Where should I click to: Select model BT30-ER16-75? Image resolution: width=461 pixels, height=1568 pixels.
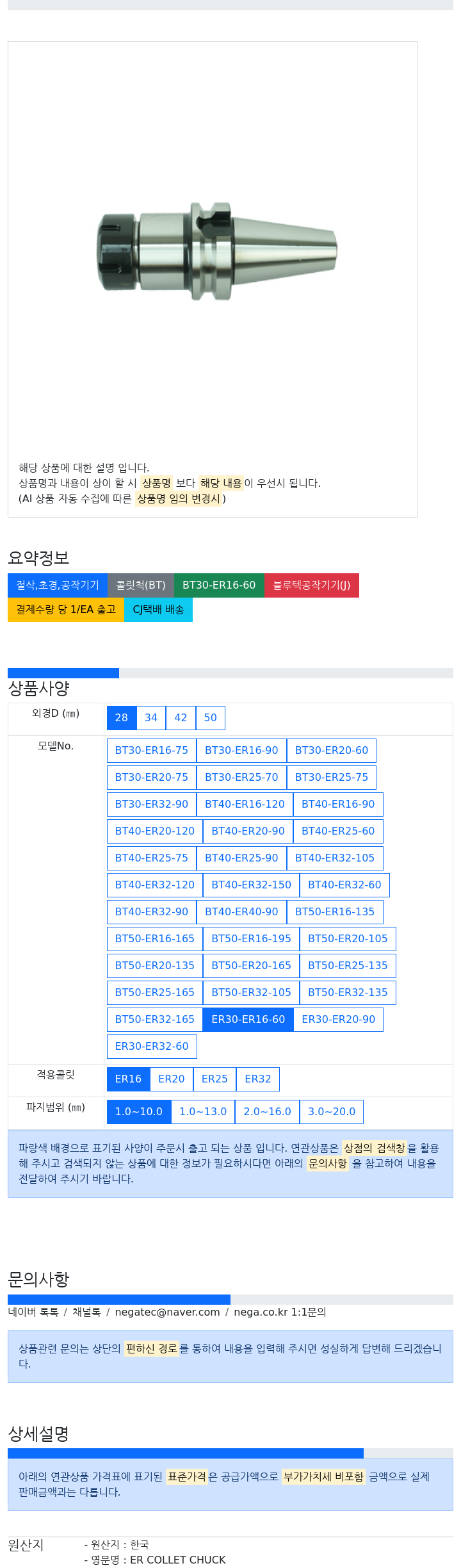[x=152, y=751]
